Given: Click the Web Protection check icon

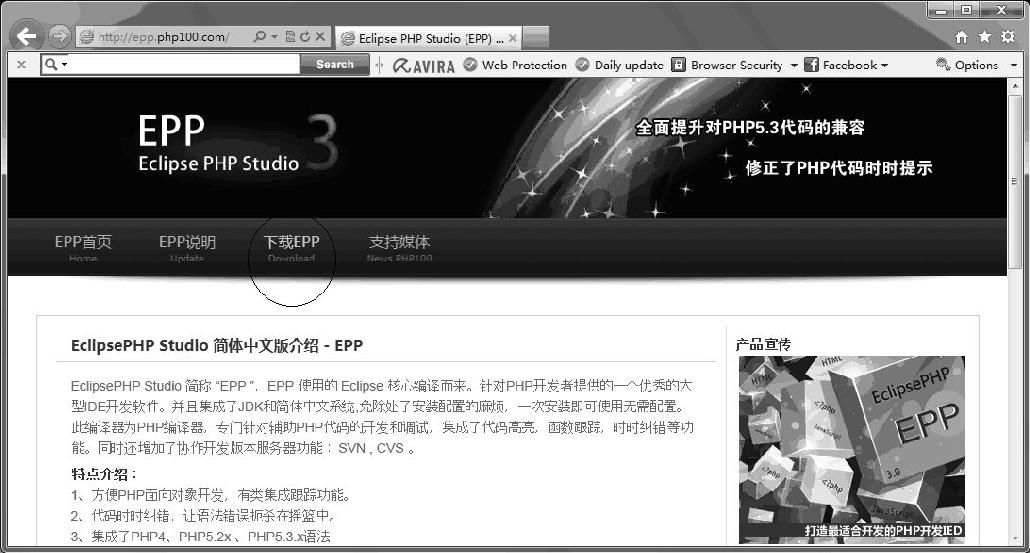Looking at the screenshot, I should tap(470, 64).
